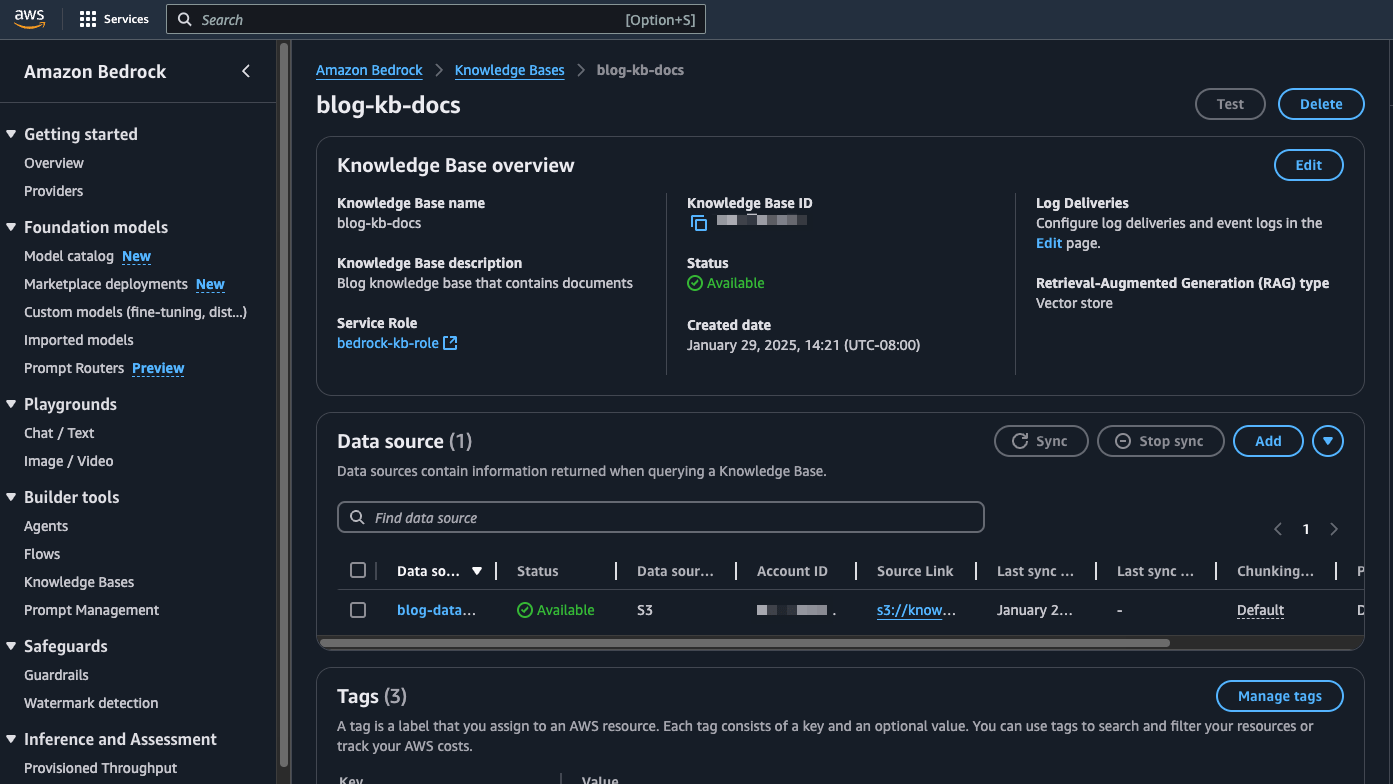The width and height of the screenshot is (1393, 784).
Task: Click the Account ID column header
Action: (792, 571)
